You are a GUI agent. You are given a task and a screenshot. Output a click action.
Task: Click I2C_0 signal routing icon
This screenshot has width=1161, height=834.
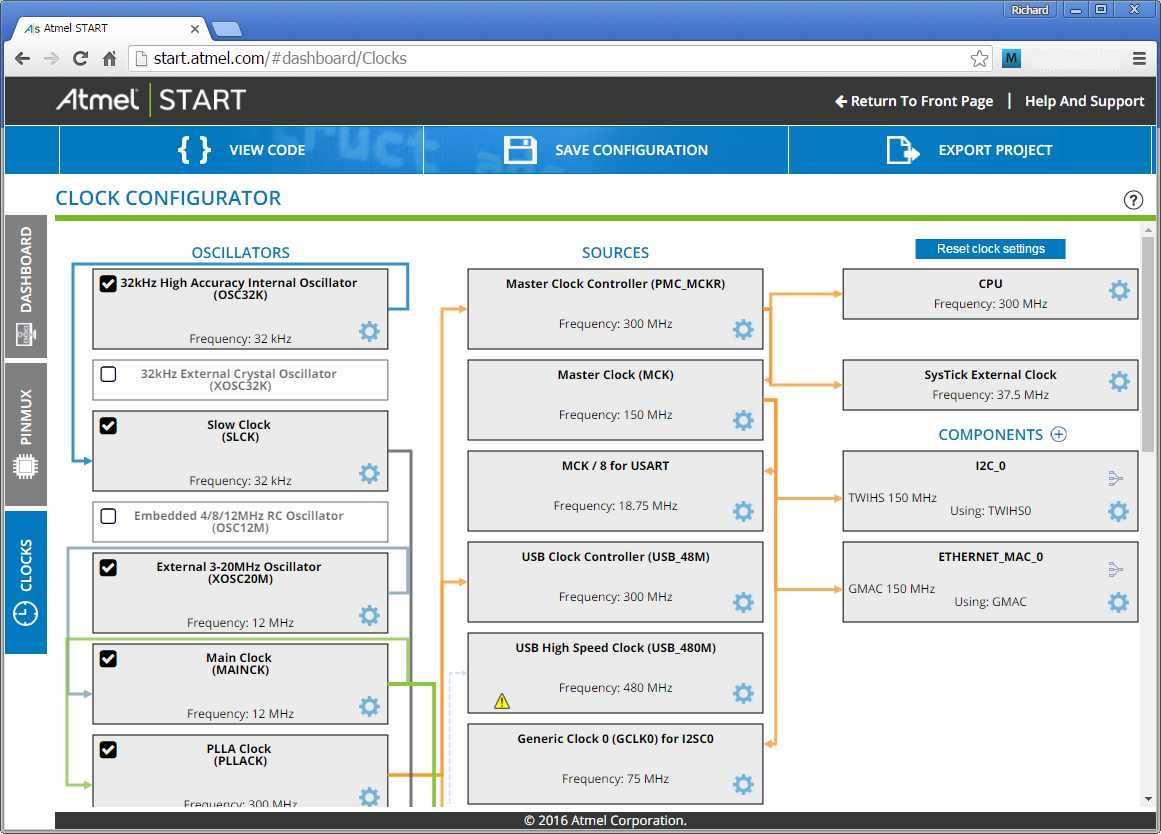point(1116,478)
